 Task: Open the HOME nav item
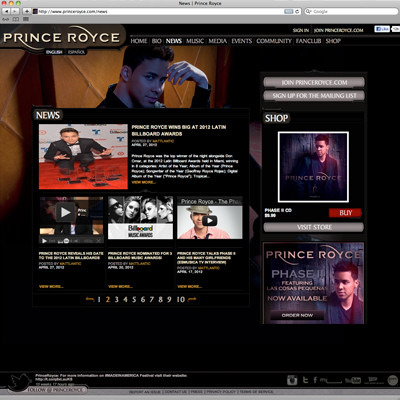[x=139, y=41]
